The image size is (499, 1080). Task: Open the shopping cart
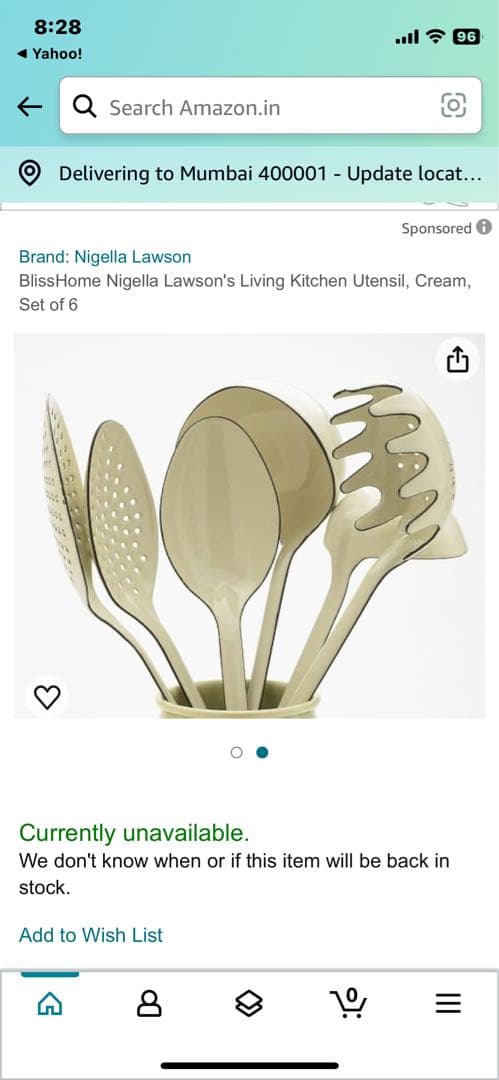pos(348,1004)
